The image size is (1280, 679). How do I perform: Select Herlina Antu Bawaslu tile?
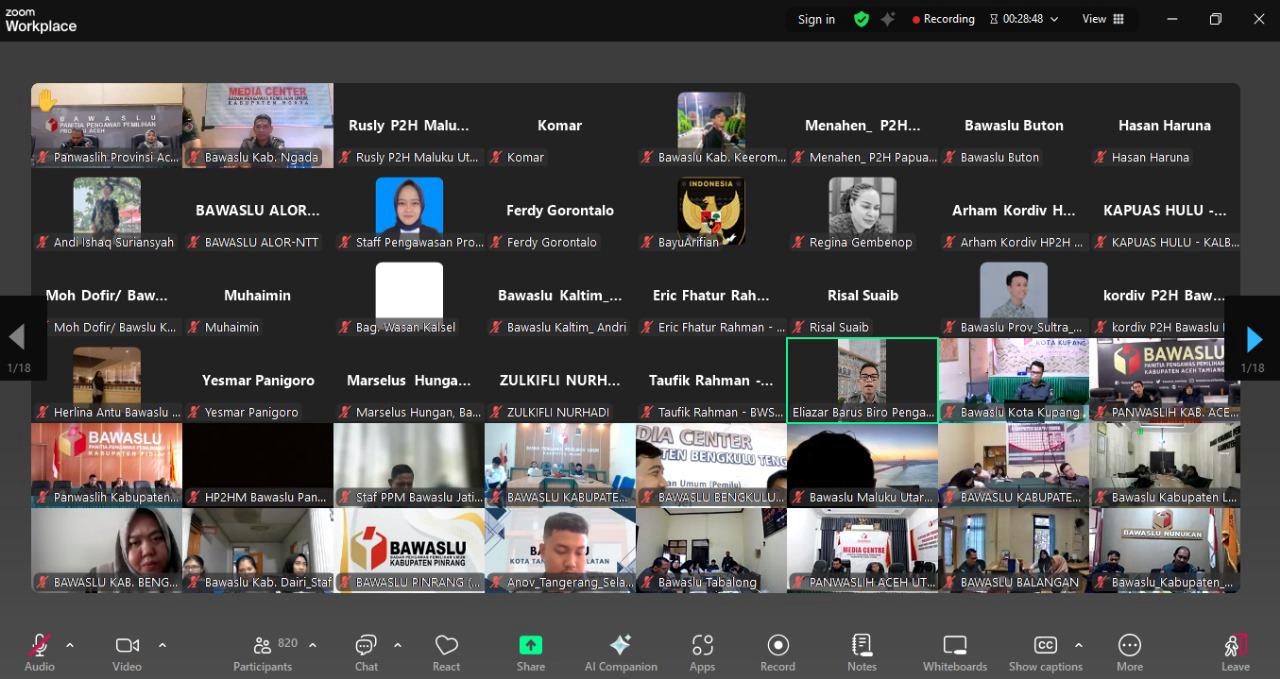click(107, 380)
